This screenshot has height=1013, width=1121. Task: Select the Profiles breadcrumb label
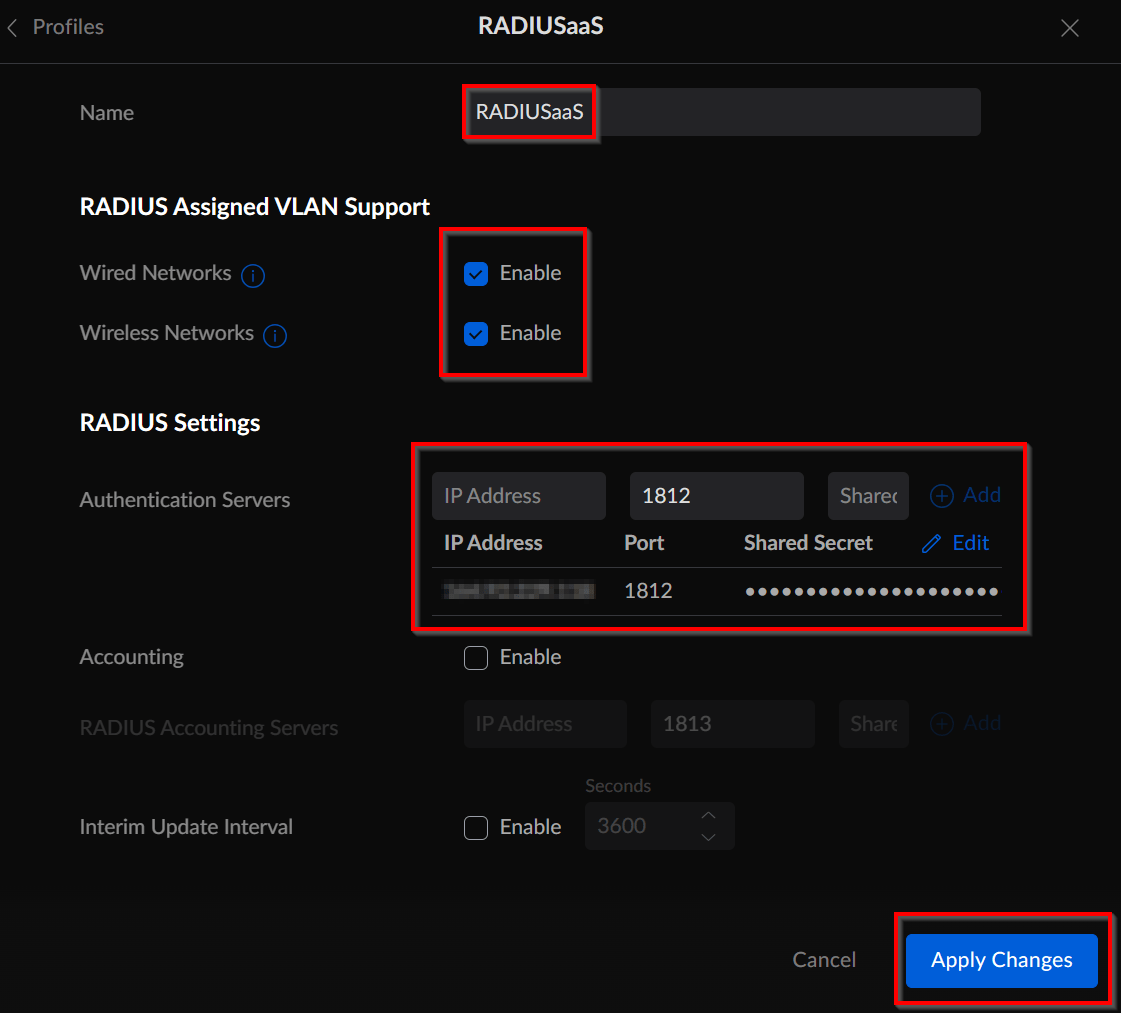tap(68, 27)
